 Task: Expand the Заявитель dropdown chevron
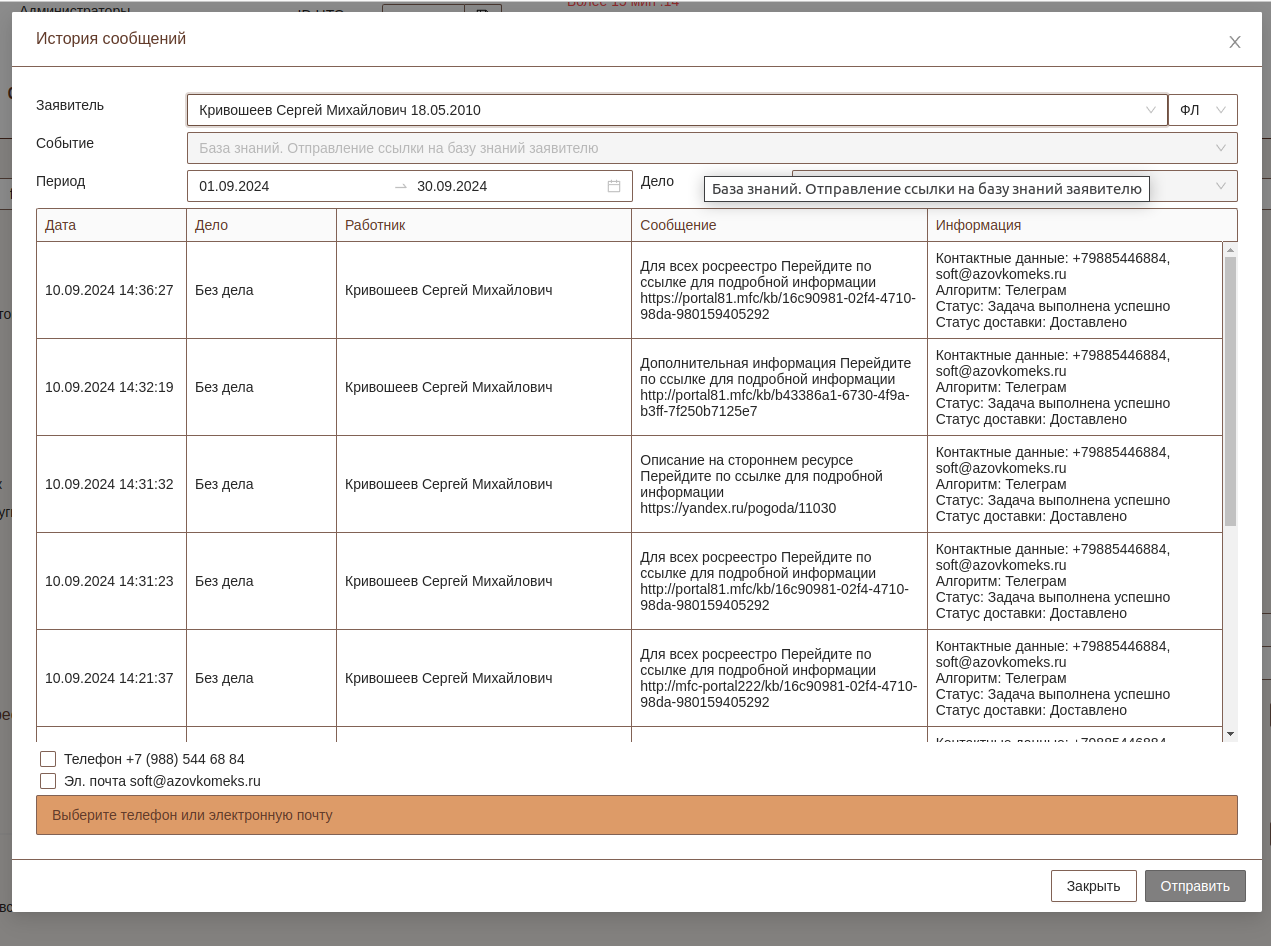click(1150, 110)
